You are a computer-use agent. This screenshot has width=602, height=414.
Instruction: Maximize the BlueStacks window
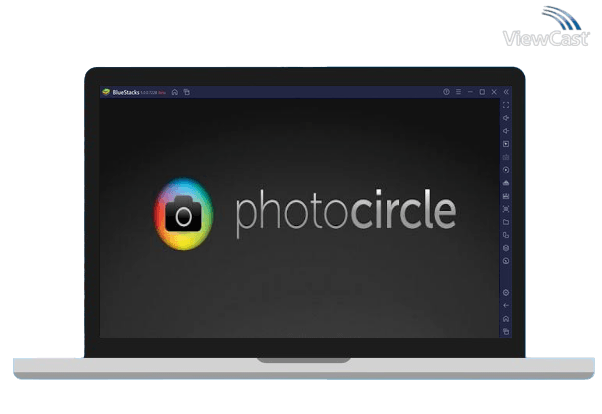pyautogui.click(x=482, y=92)
